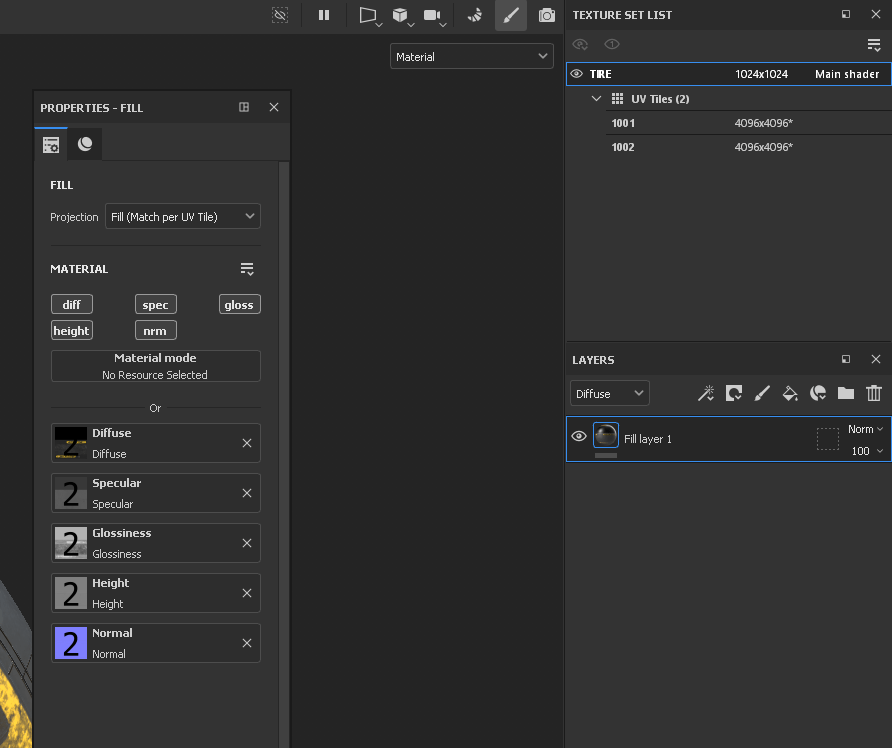Select the Particles tool
The width and height of the screenshot is (892, 748).
click(x=475, y=15)
